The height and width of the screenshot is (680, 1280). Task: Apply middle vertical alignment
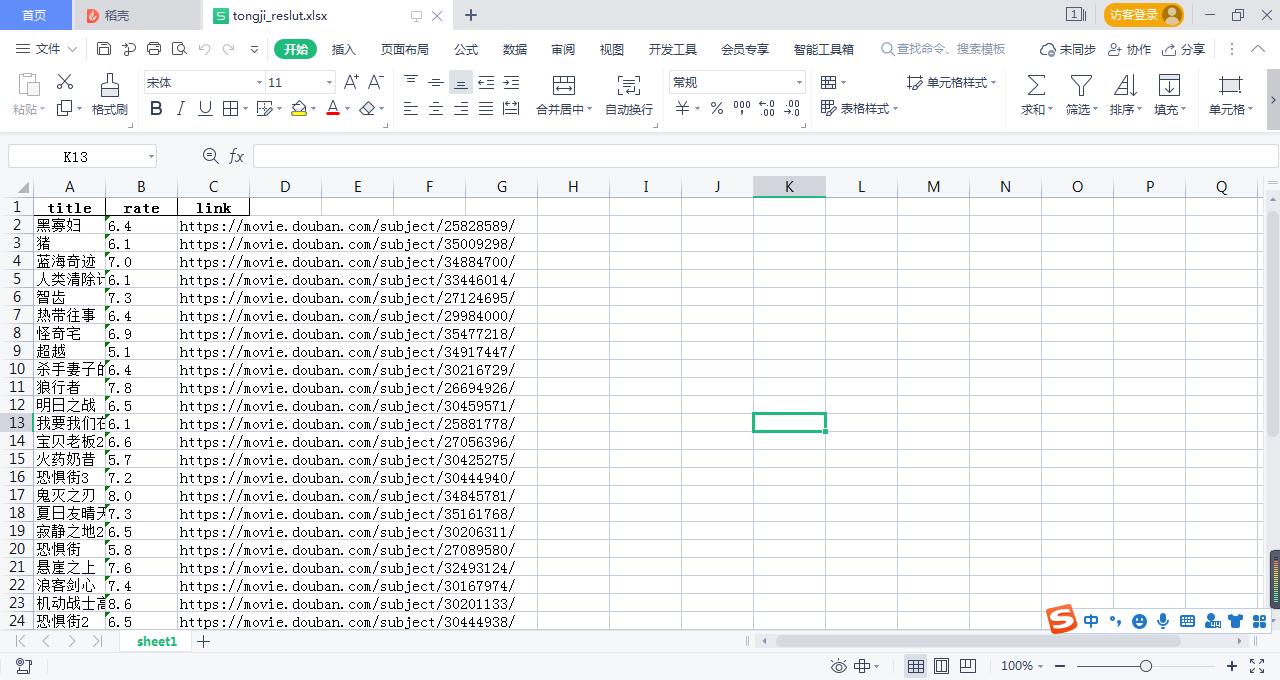point(436,82)
